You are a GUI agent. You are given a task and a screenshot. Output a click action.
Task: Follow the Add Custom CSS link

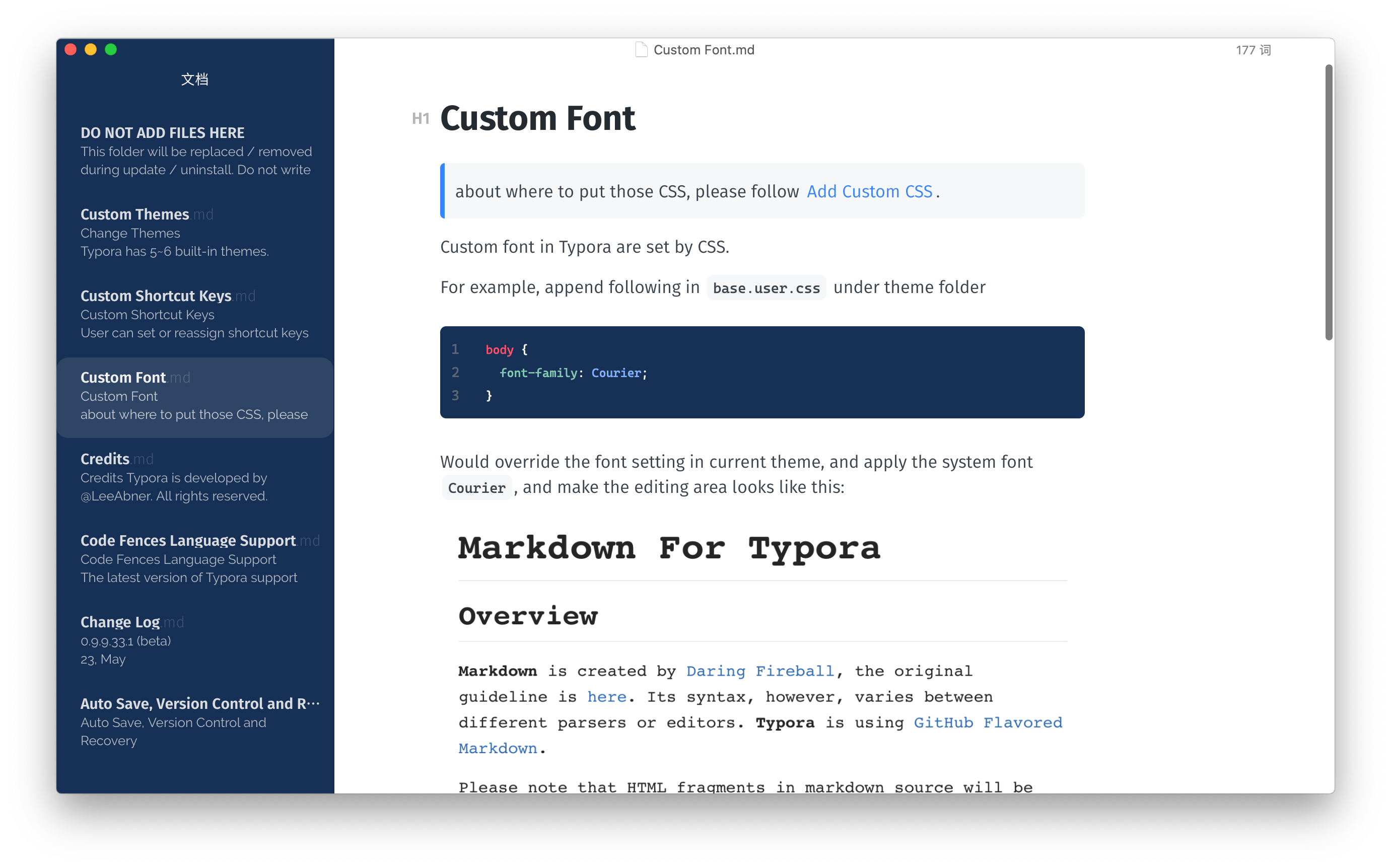coord(869,191)
